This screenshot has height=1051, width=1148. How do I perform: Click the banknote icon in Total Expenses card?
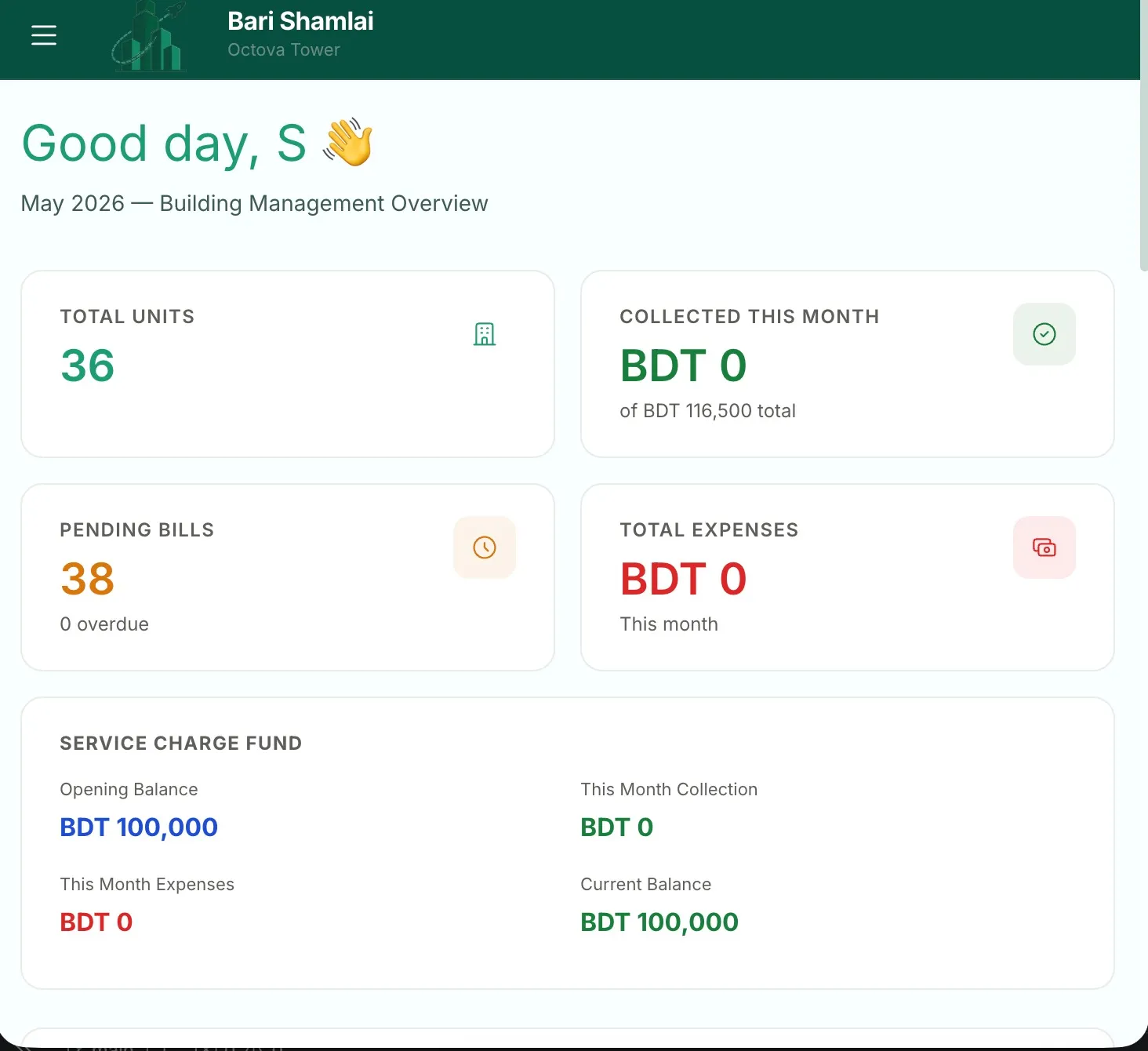[1044, 547]
